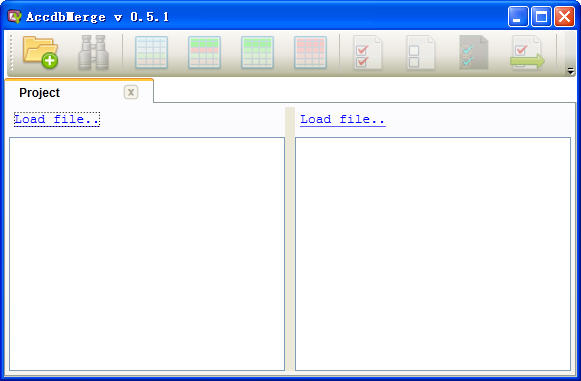Select the red rows table icon
The width and height of the screenshot is (581, 381).
[x=311, y=52]
